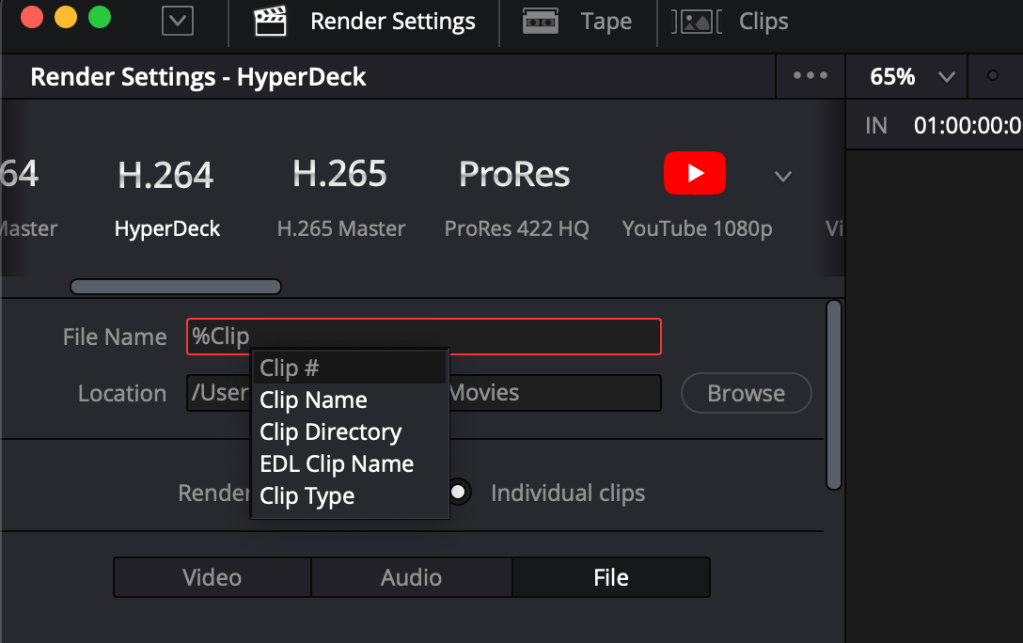
Task: Click the Tape cassette icon
Action: (540, 22)
